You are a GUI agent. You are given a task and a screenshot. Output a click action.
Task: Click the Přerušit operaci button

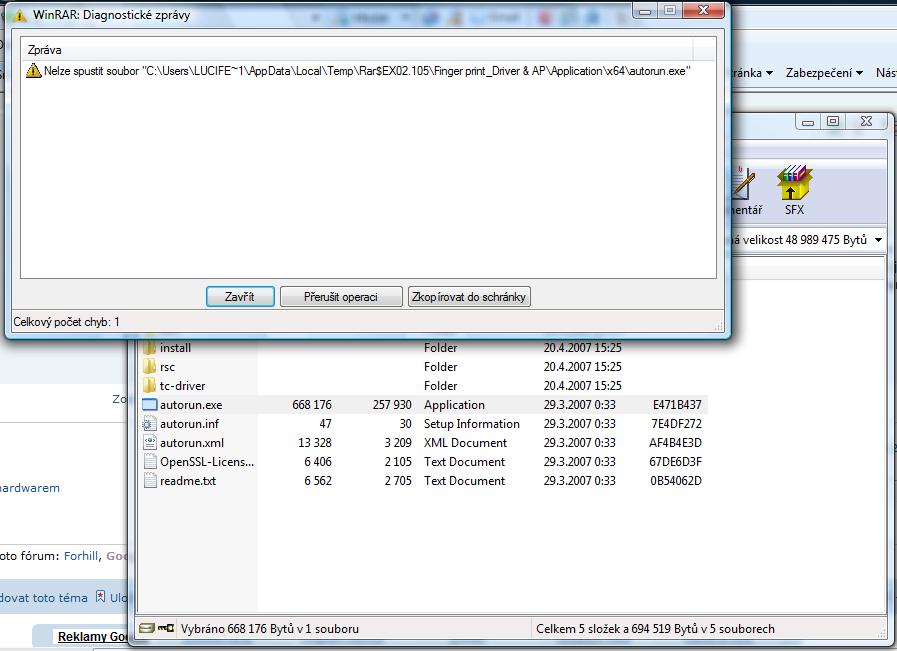pos(341,297)
